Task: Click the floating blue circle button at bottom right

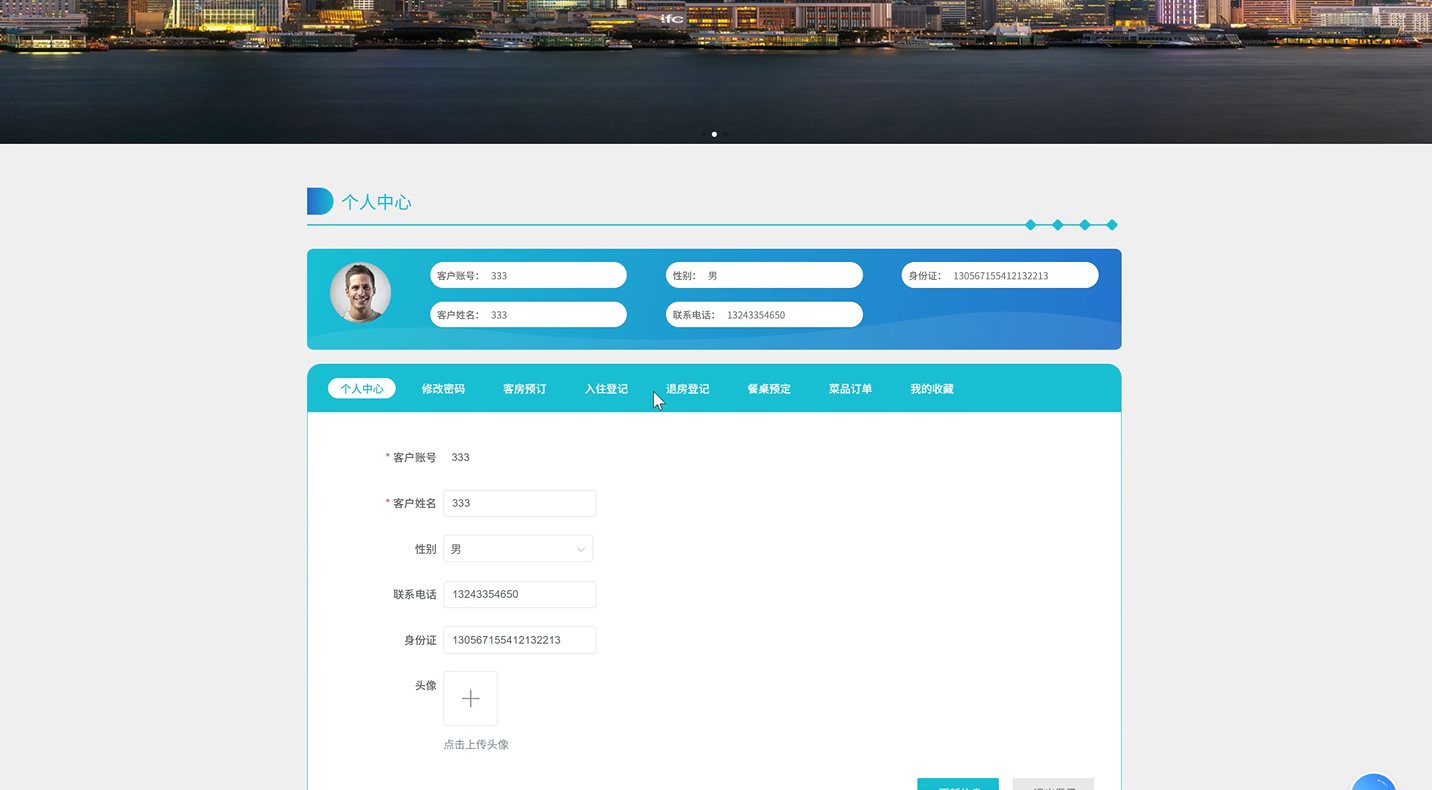Action: click(1373, 784)
